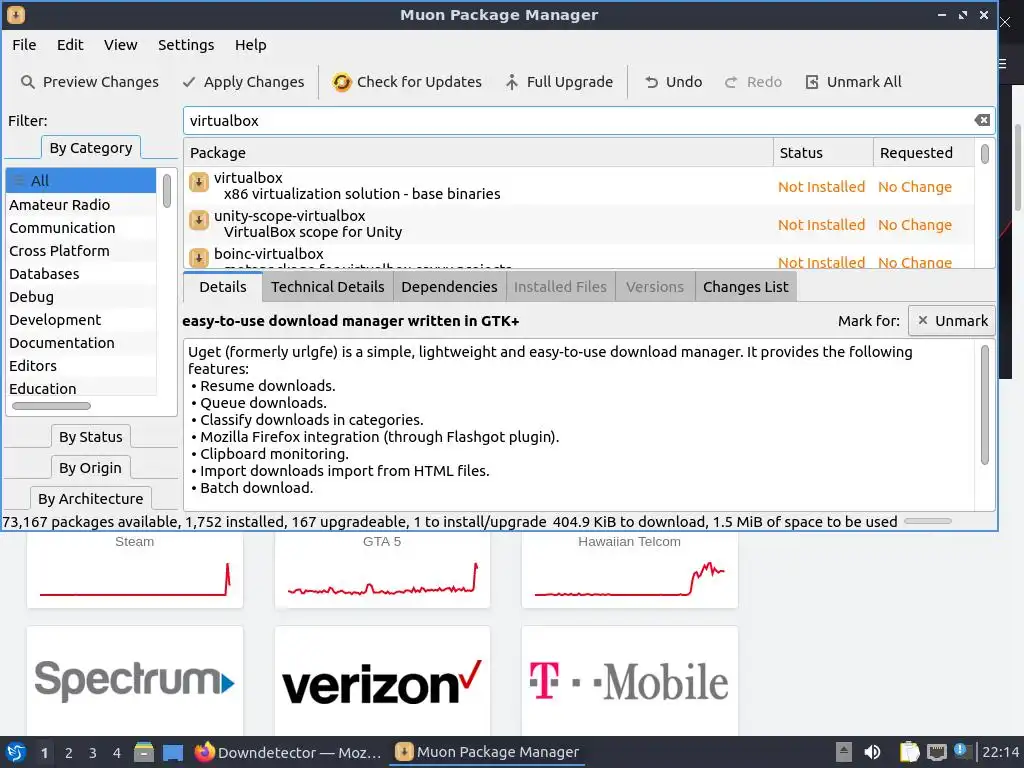This screenshot has width=1024, height=768.
Task: Select the Development category
Action: [81, 320]
